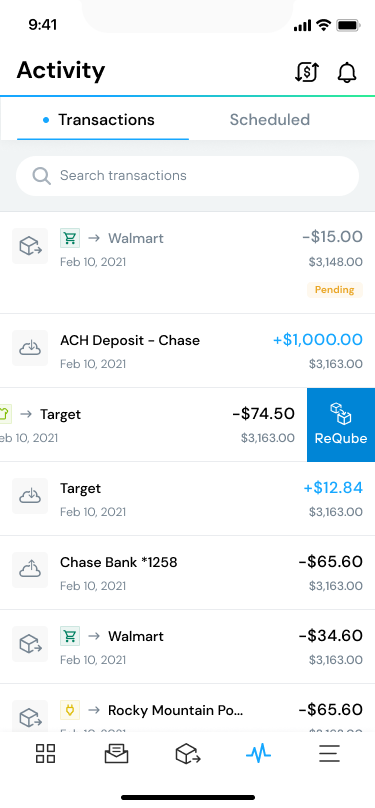Tap the Pending status badge
Screen dimensions: 375x808
335,290
